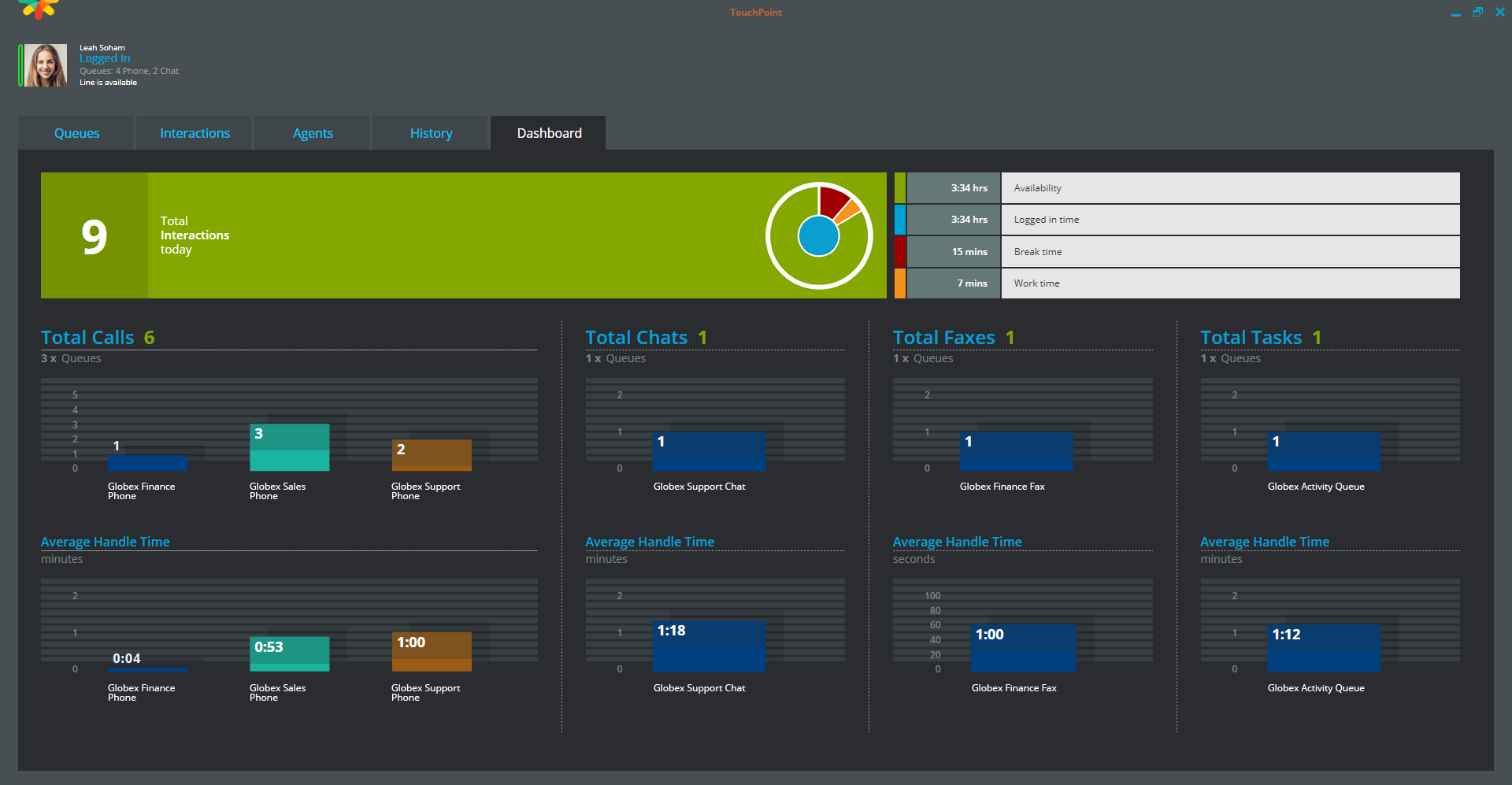Click the orange Work time swatch
This screenshot has height=785, width=1512.
(x=899, y=283)
